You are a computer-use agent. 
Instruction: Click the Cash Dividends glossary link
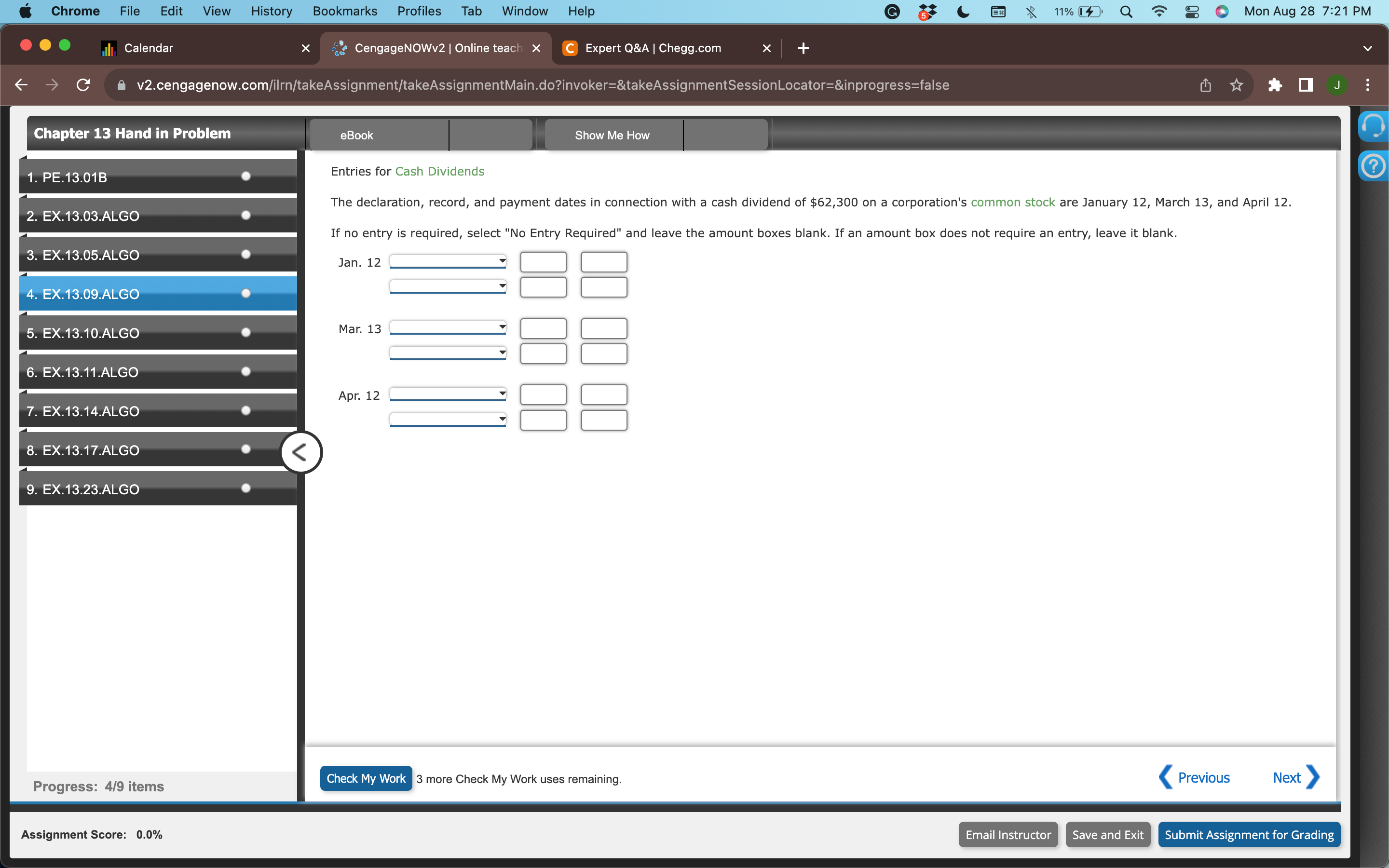[439, 172]
